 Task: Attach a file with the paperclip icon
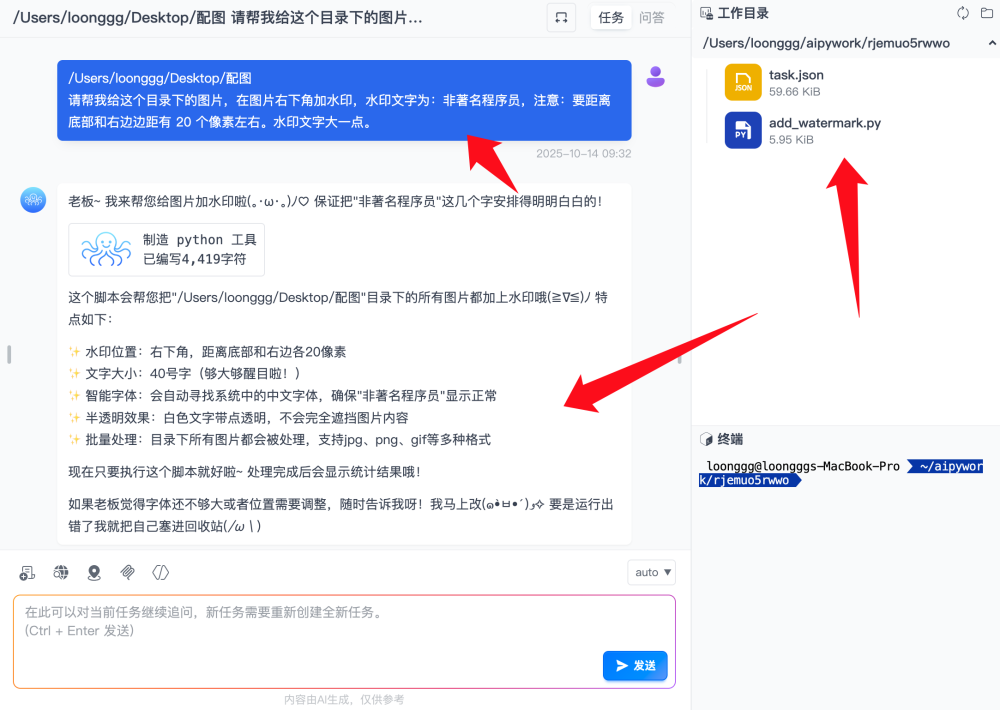[x=127, y=572]
